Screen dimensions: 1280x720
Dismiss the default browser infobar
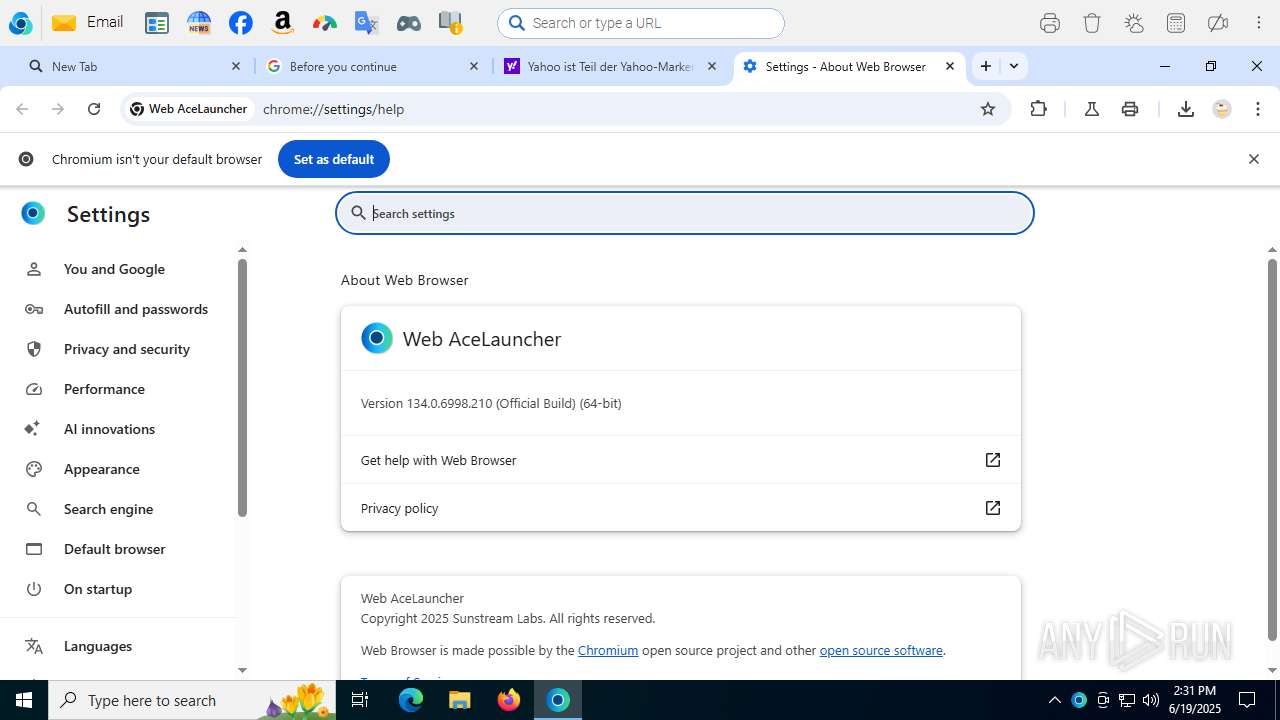tap(1253, 159)
